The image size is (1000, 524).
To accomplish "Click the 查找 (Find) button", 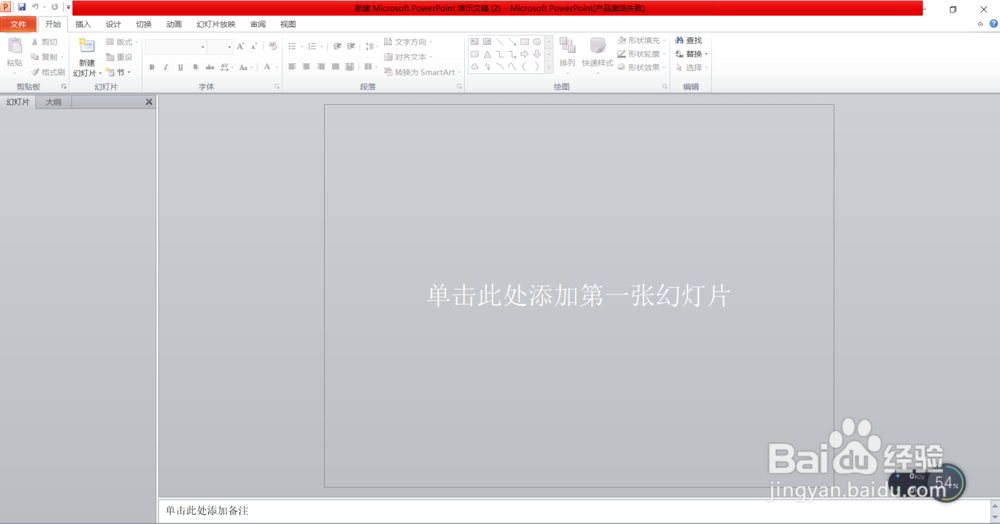I will pyautogui.click(x=689, y=40).
